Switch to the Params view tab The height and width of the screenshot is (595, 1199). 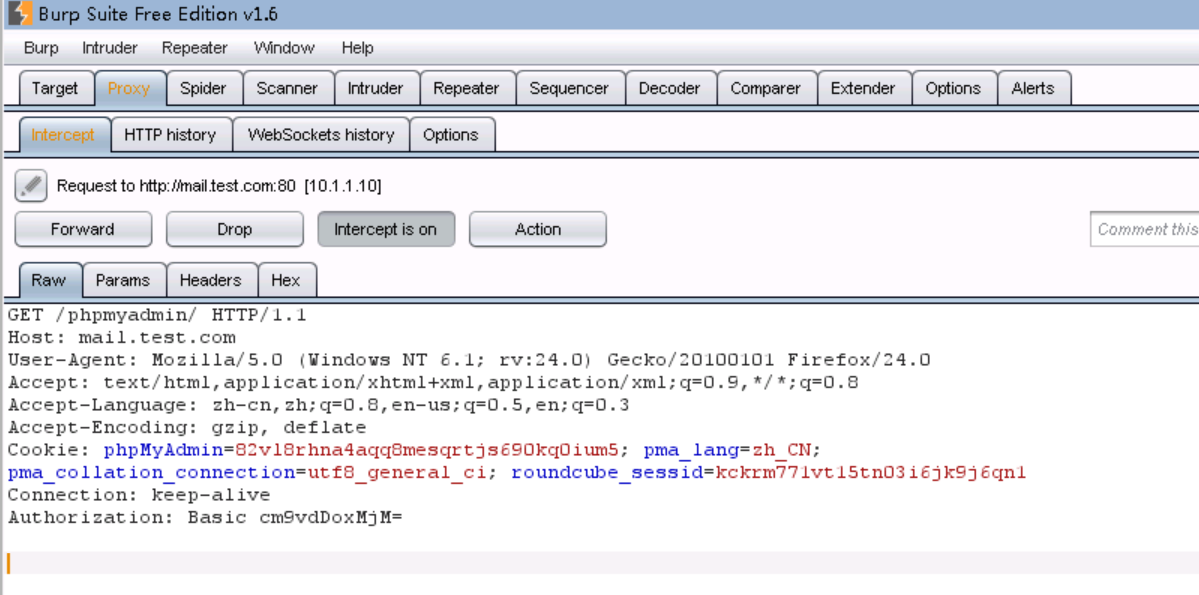click(x=122, y=280)
